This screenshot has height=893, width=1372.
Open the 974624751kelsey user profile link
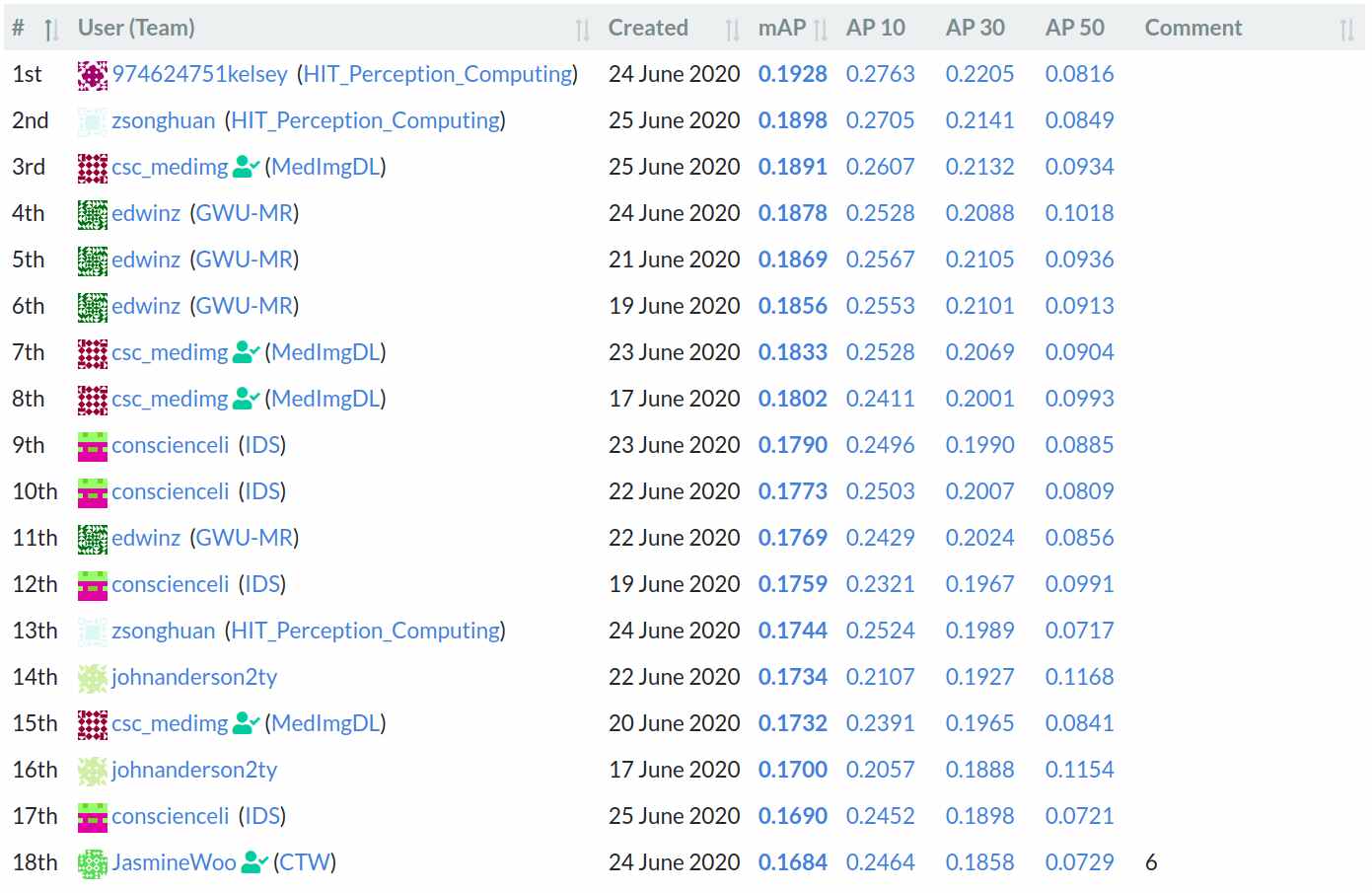(x=200, y=74)
